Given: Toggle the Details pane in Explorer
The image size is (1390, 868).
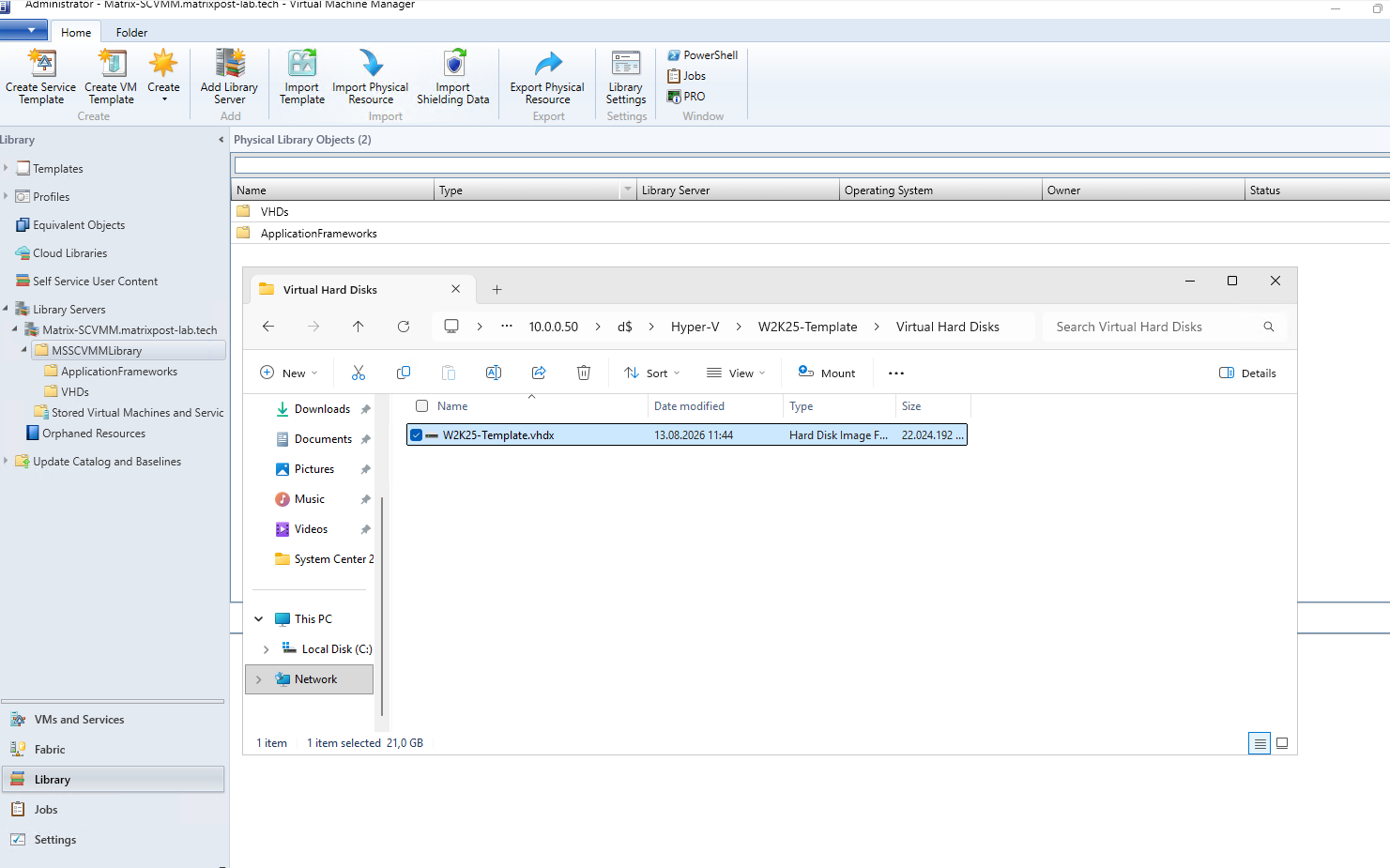Looking at the screenshot, I should [1247, 373].
